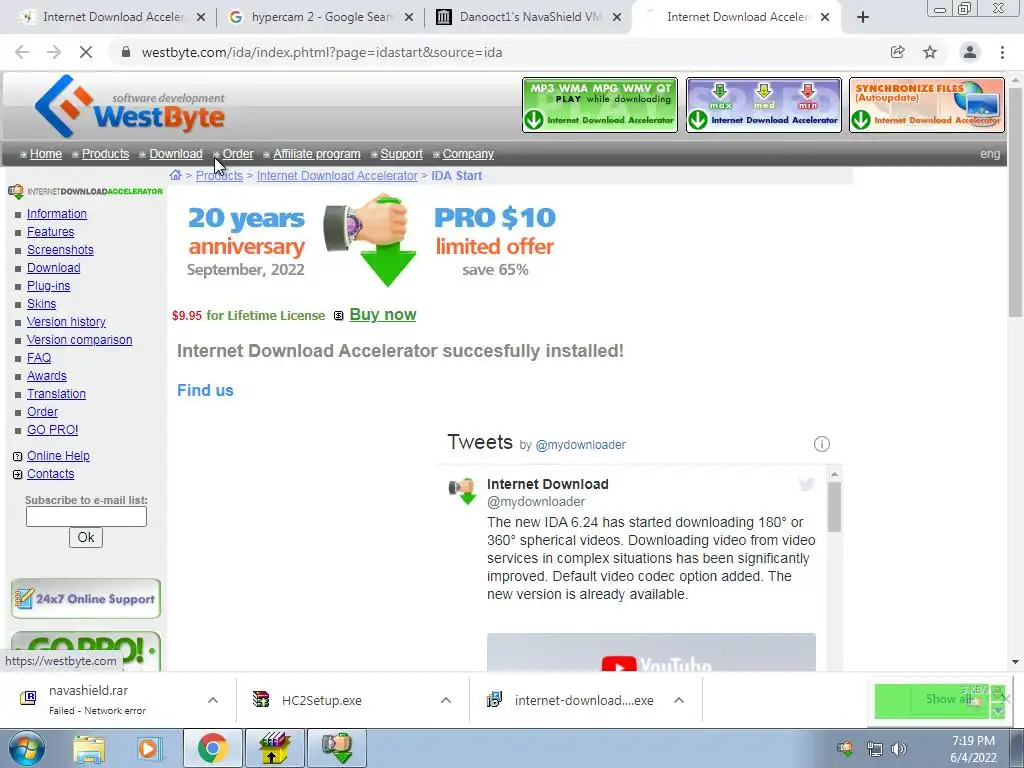Click the Synchronize Files autoupdate banner
1024x768 pixels.
tap(926, 105)
